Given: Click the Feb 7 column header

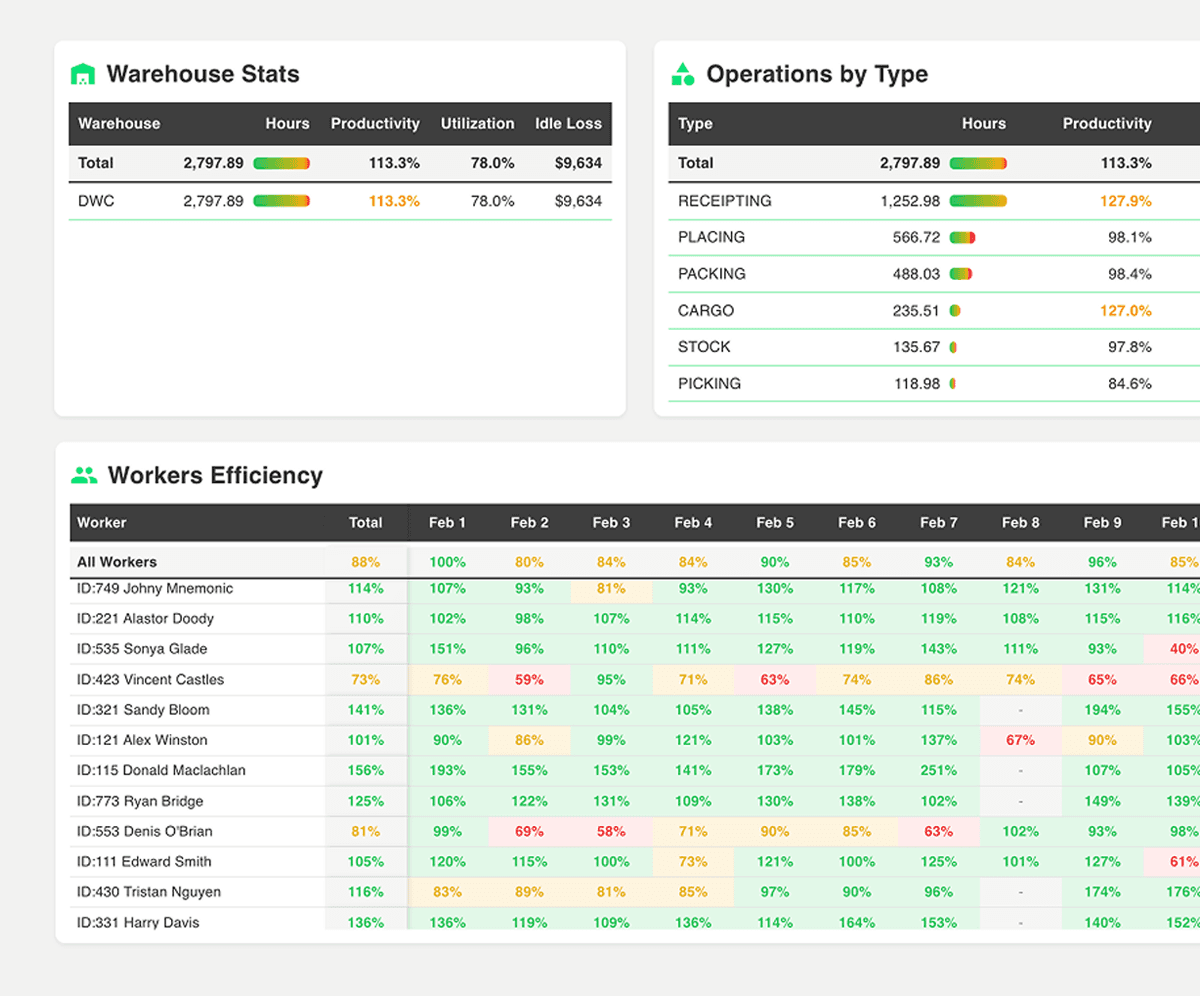Looking at the screenshot, I should point(938,522).
